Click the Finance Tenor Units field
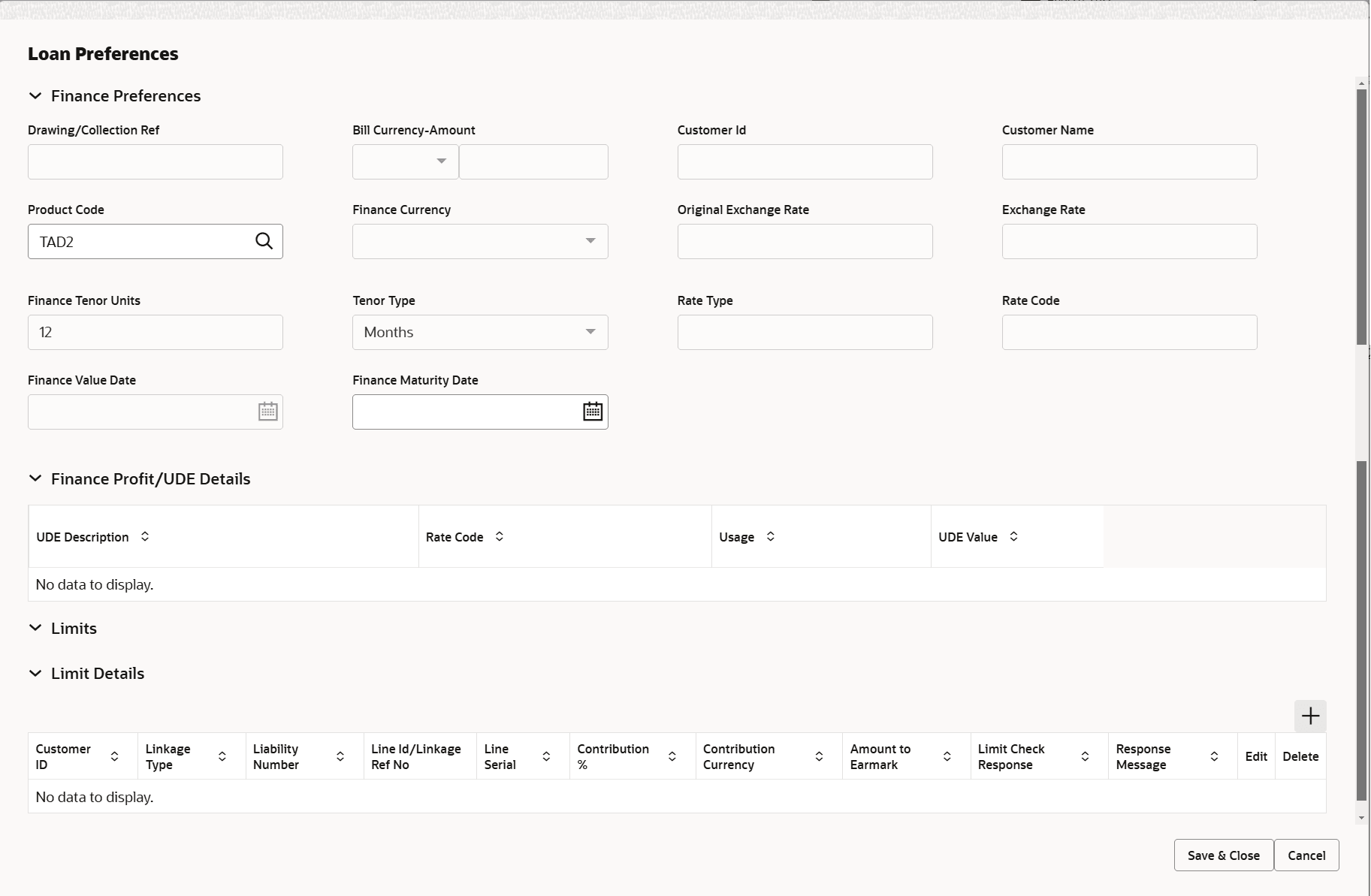This screenshot has height=896, width=1371. pos(156,332)
